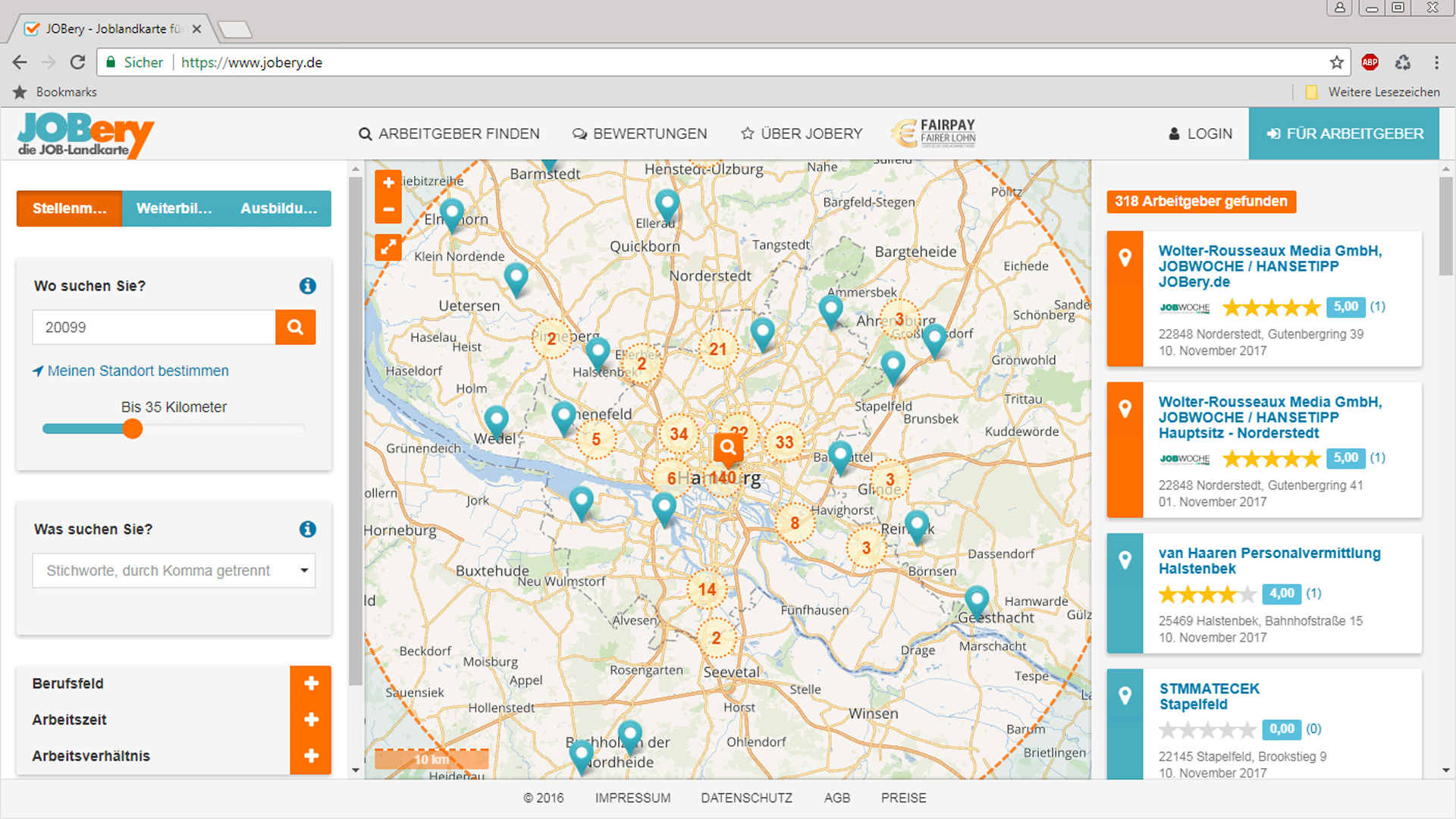1456x819 pixels.
Task: Click the browser address bar URL
Action: (252, 62)
